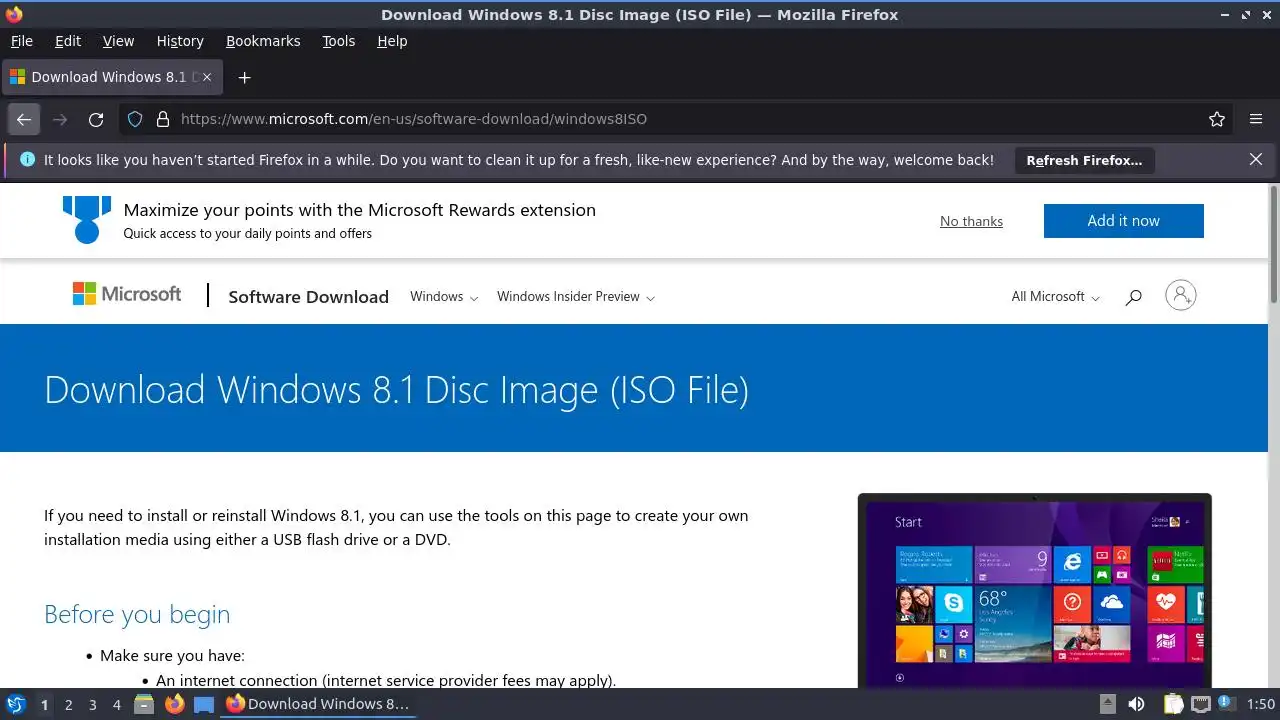The height and width of the screenshot is (720, 1280).
Task: Switch to workspace 2 in pager
Action: pyautogui.click(x=68, y=705)
